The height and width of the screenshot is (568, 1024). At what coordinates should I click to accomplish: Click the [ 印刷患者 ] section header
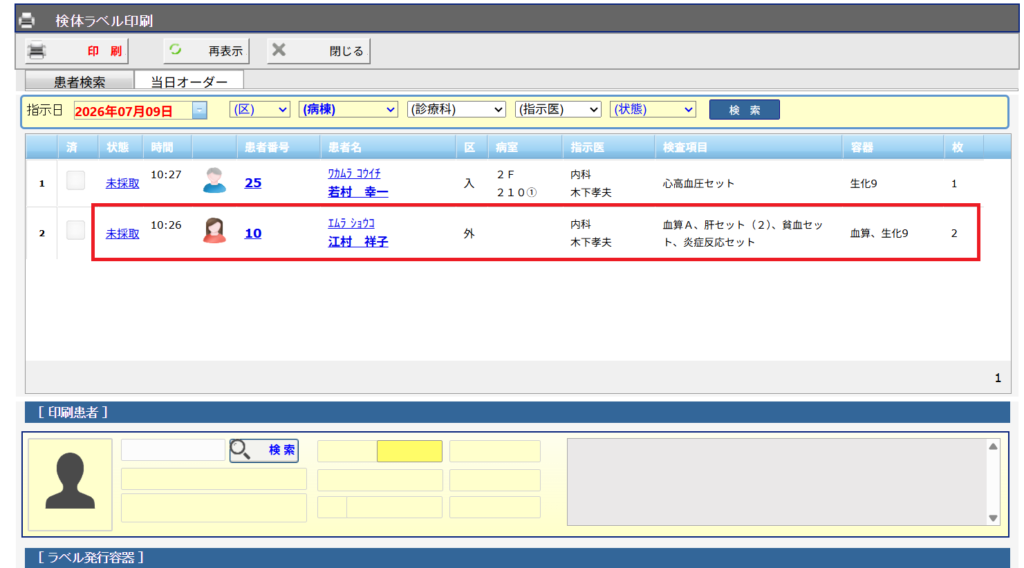pos(517,413)
